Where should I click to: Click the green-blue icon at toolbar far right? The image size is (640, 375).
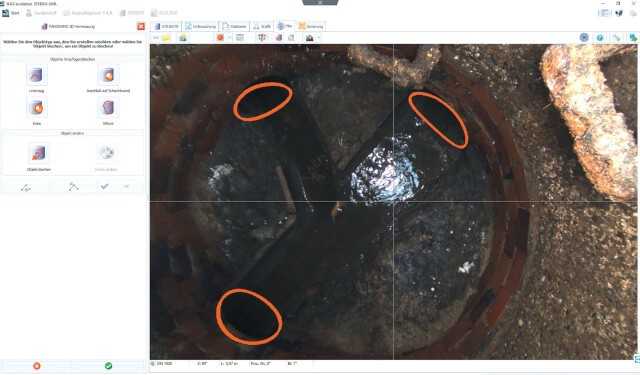point(633,38)
